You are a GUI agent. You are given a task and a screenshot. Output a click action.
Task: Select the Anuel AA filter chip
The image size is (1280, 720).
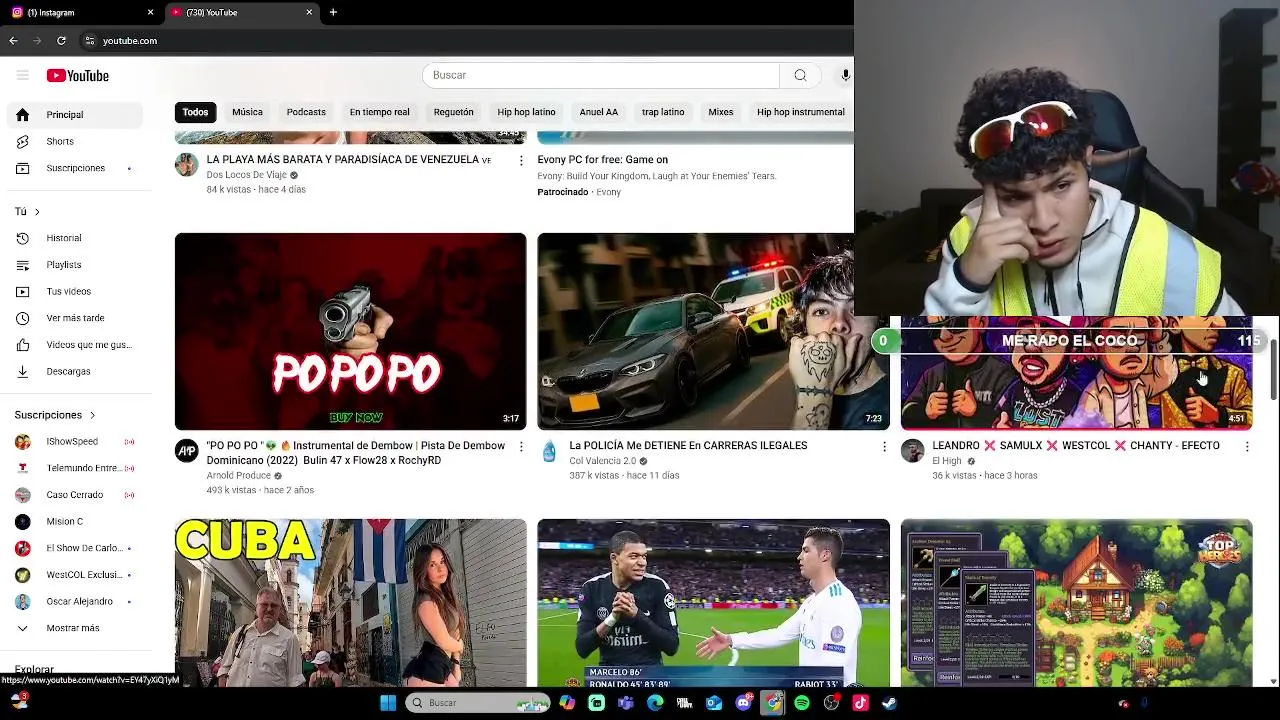point(599,112)
